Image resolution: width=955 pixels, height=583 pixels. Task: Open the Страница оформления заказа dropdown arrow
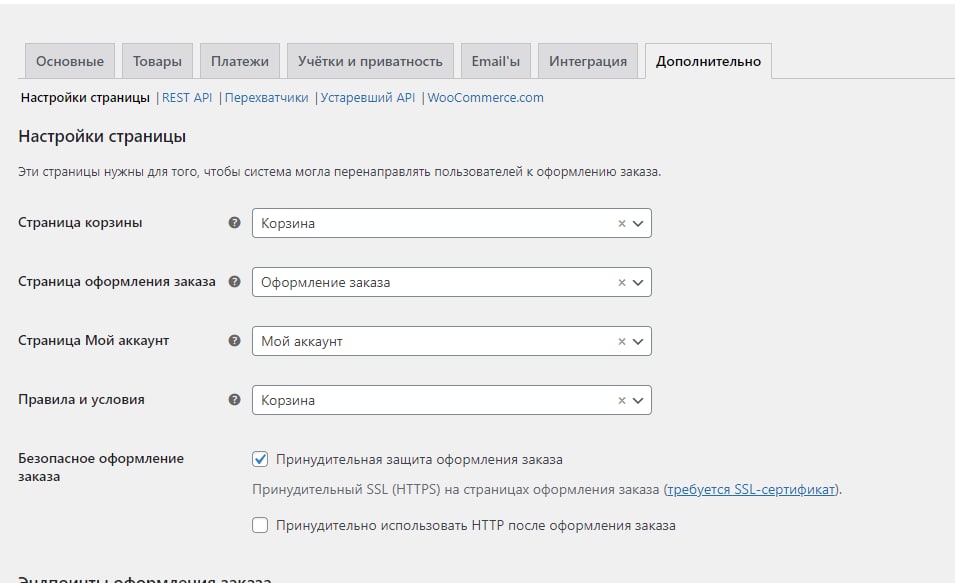pyautogui.click(x=639, y=283)
